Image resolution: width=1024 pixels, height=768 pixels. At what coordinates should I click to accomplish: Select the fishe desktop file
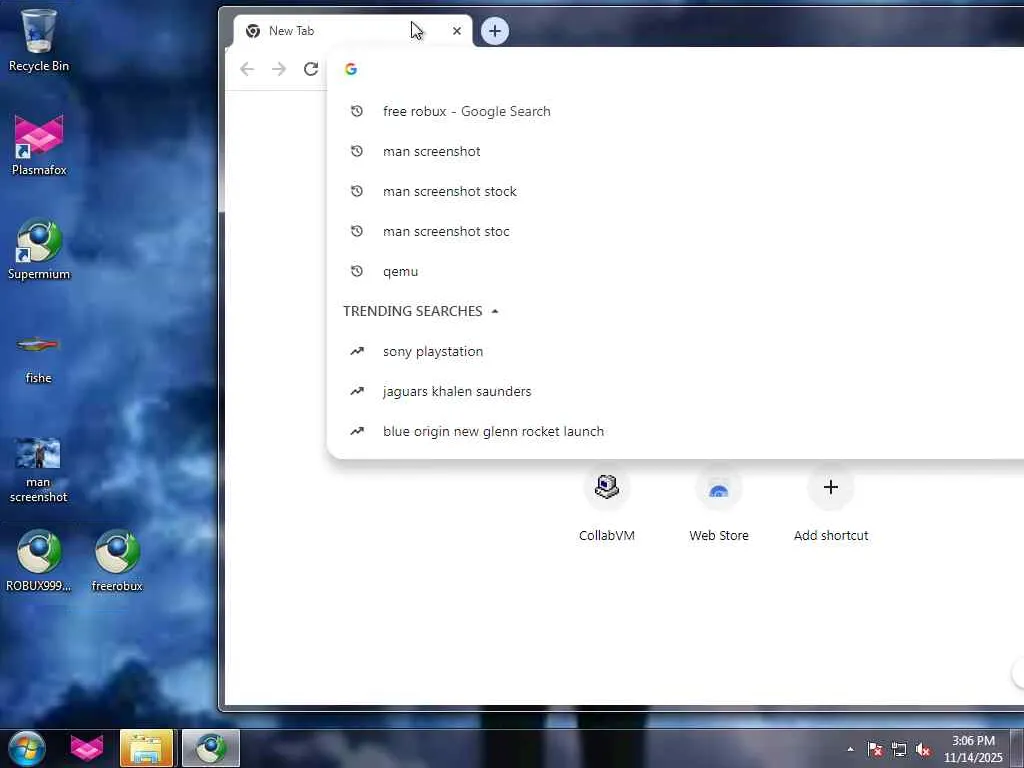pos(39,358)
